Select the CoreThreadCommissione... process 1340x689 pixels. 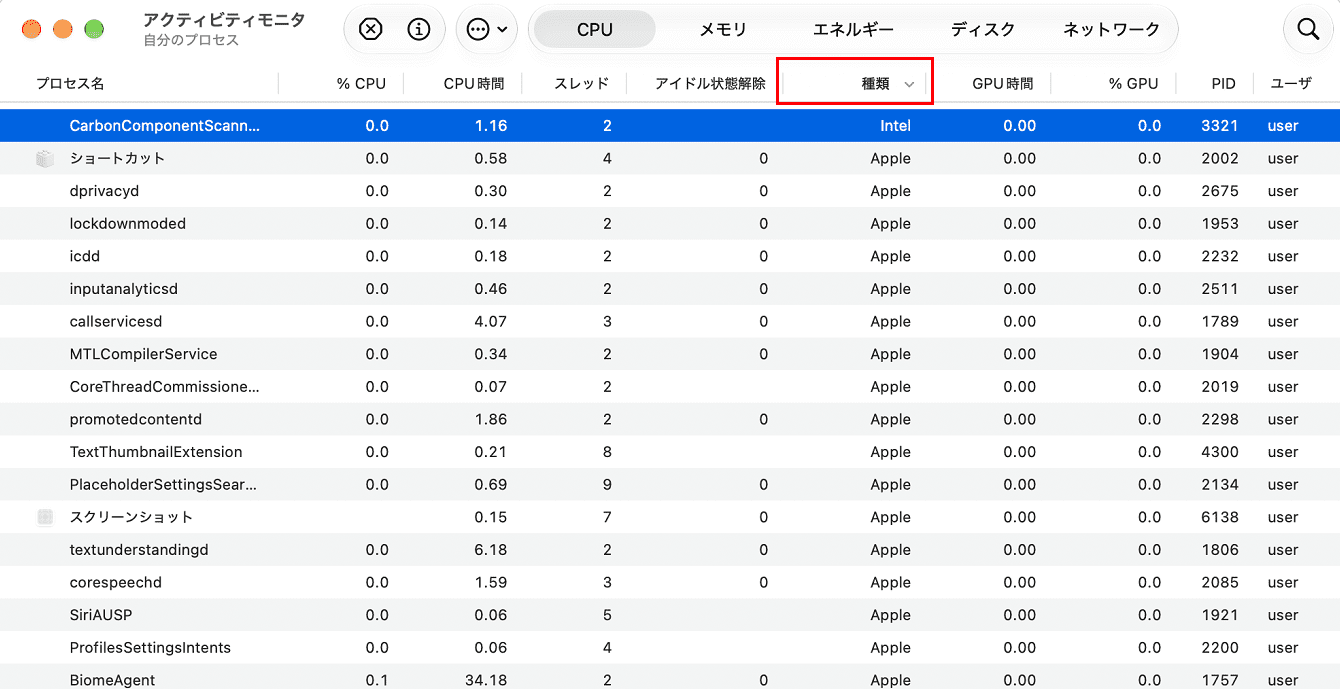point(670,386)
